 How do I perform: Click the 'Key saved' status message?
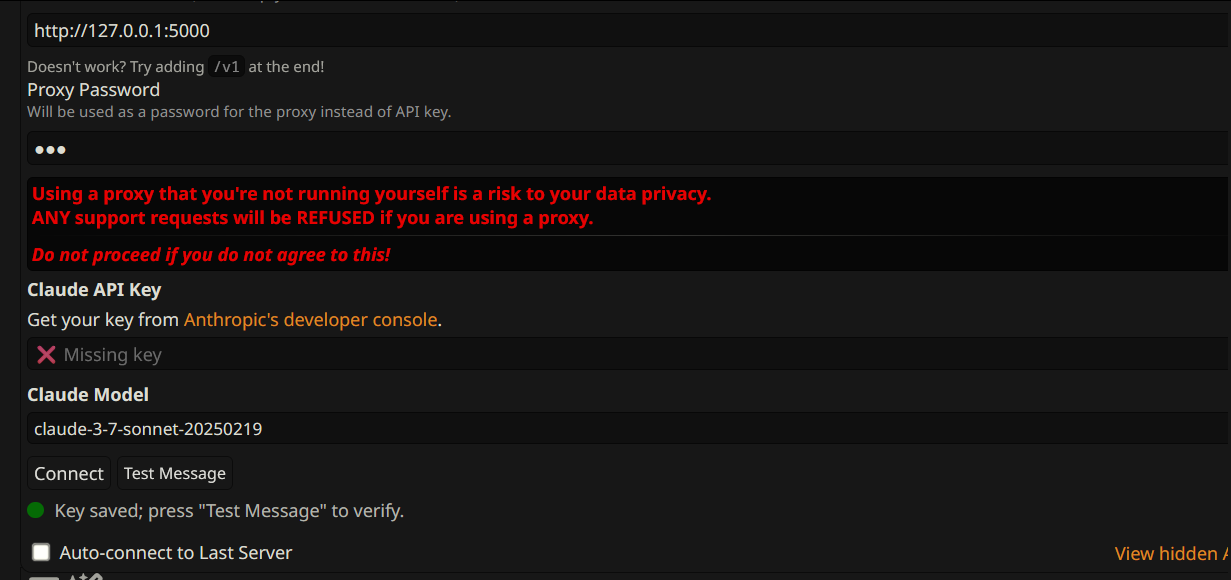pos(229,511)
